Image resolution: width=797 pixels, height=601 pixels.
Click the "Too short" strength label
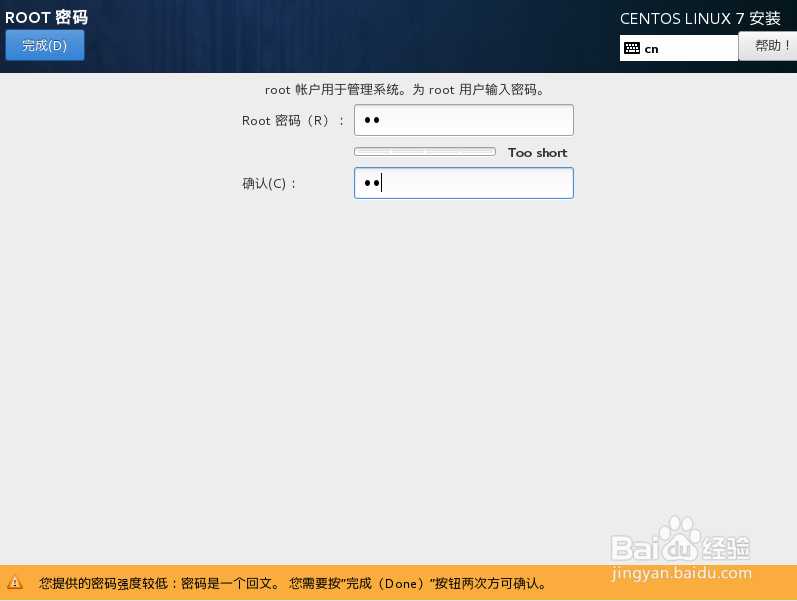537,153
